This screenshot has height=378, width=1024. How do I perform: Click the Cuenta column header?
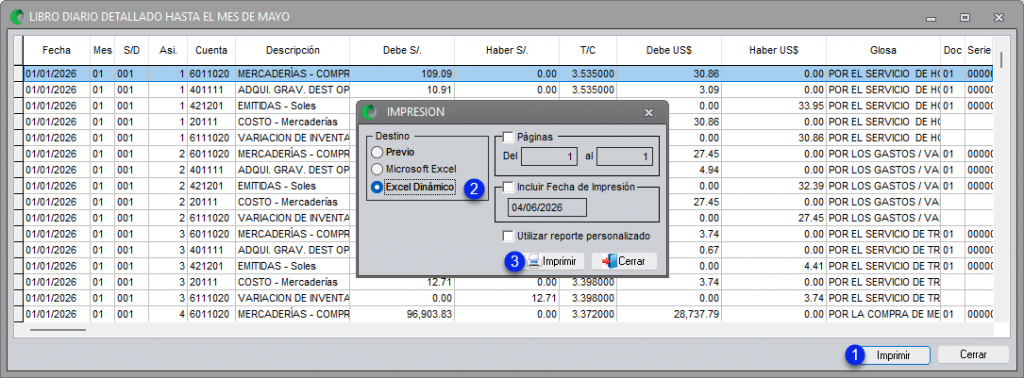point(212,50)
